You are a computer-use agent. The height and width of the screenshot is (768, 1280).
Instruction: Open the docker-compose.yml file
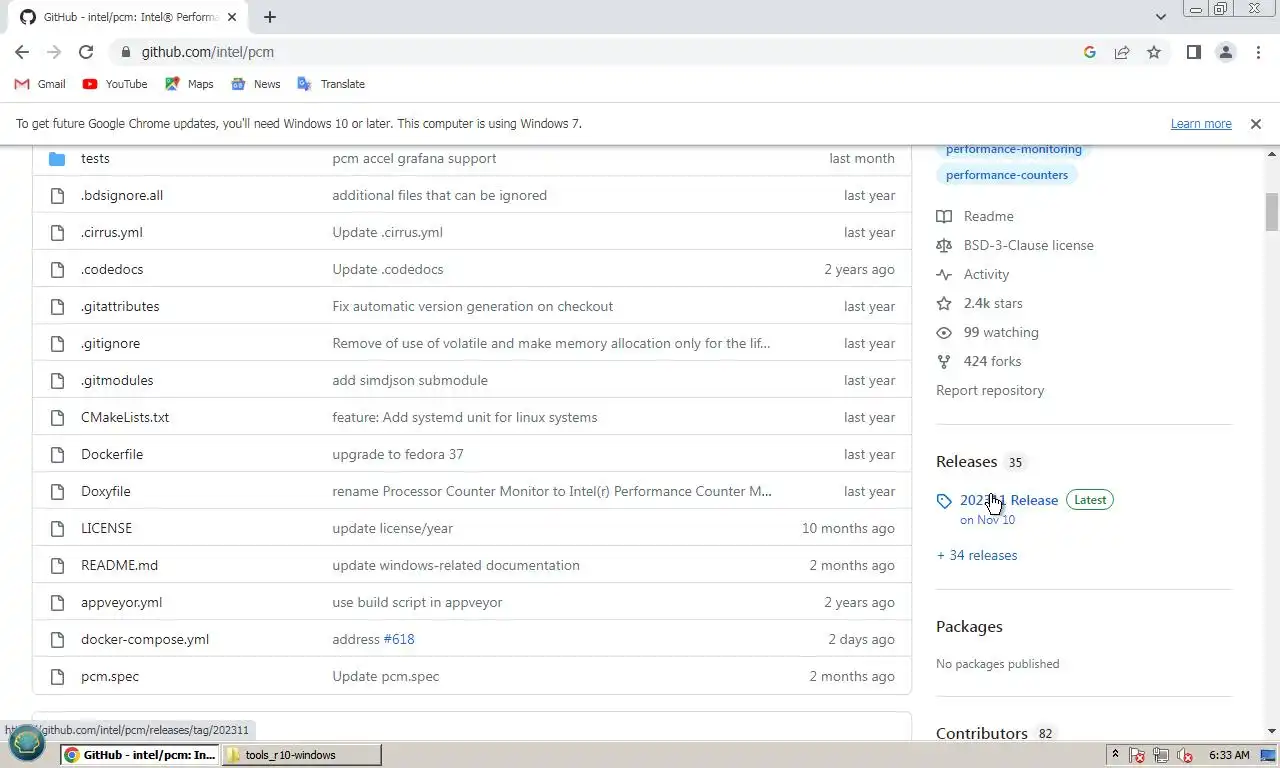[x=145, y=639]
